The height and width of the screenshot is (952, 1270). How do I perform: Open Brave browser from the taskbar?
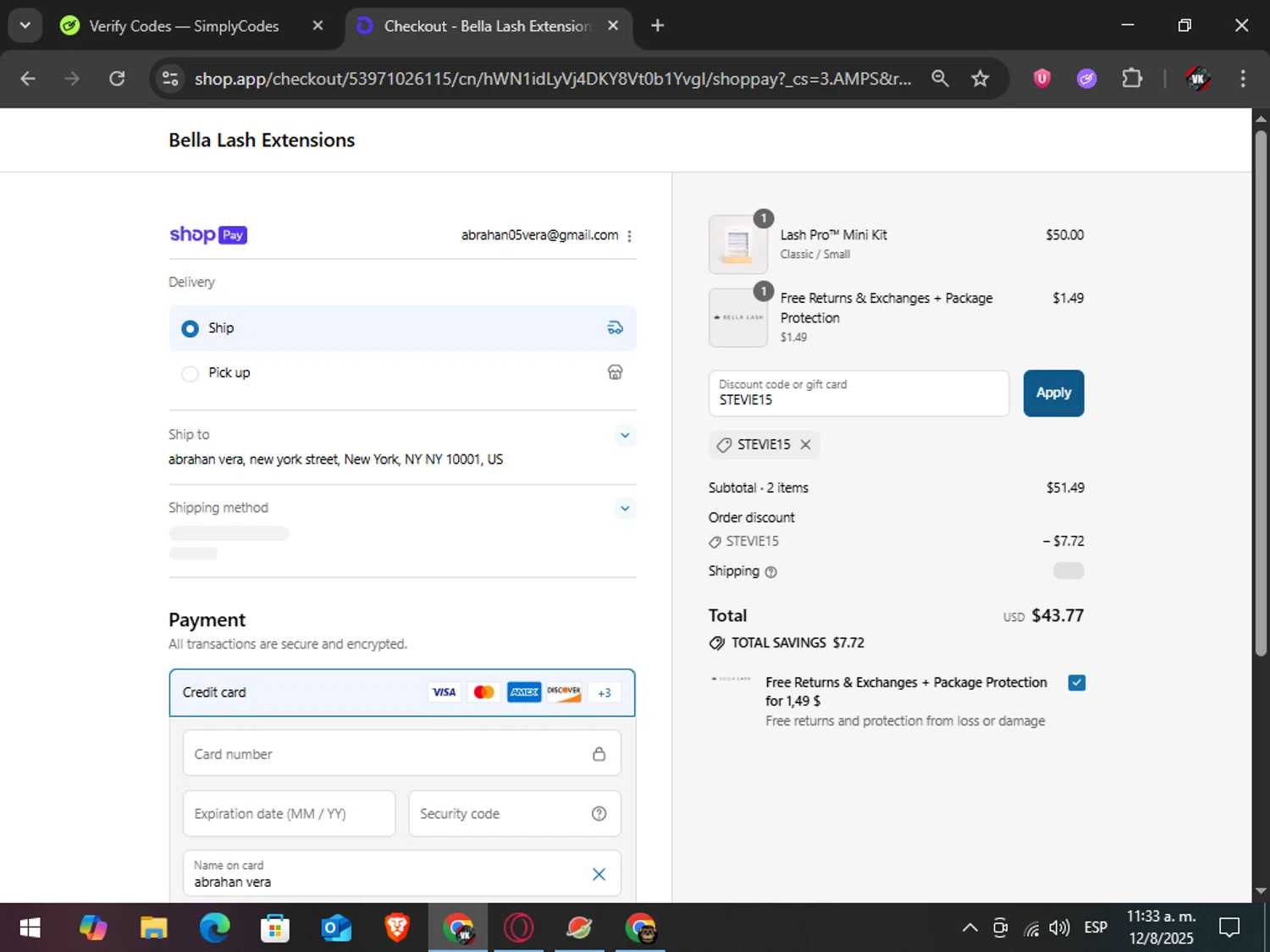click(397, 928)
